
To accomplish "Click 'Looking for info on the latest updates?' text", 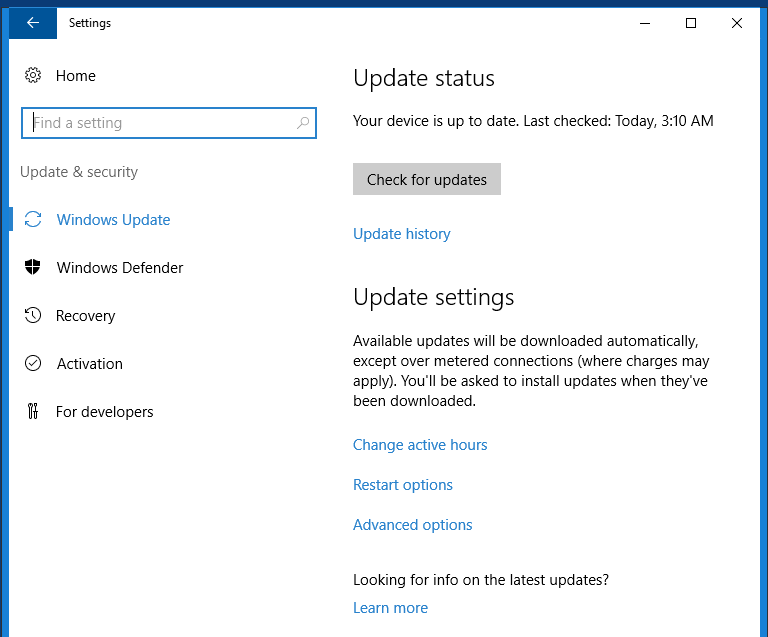I will click(481, 580).
